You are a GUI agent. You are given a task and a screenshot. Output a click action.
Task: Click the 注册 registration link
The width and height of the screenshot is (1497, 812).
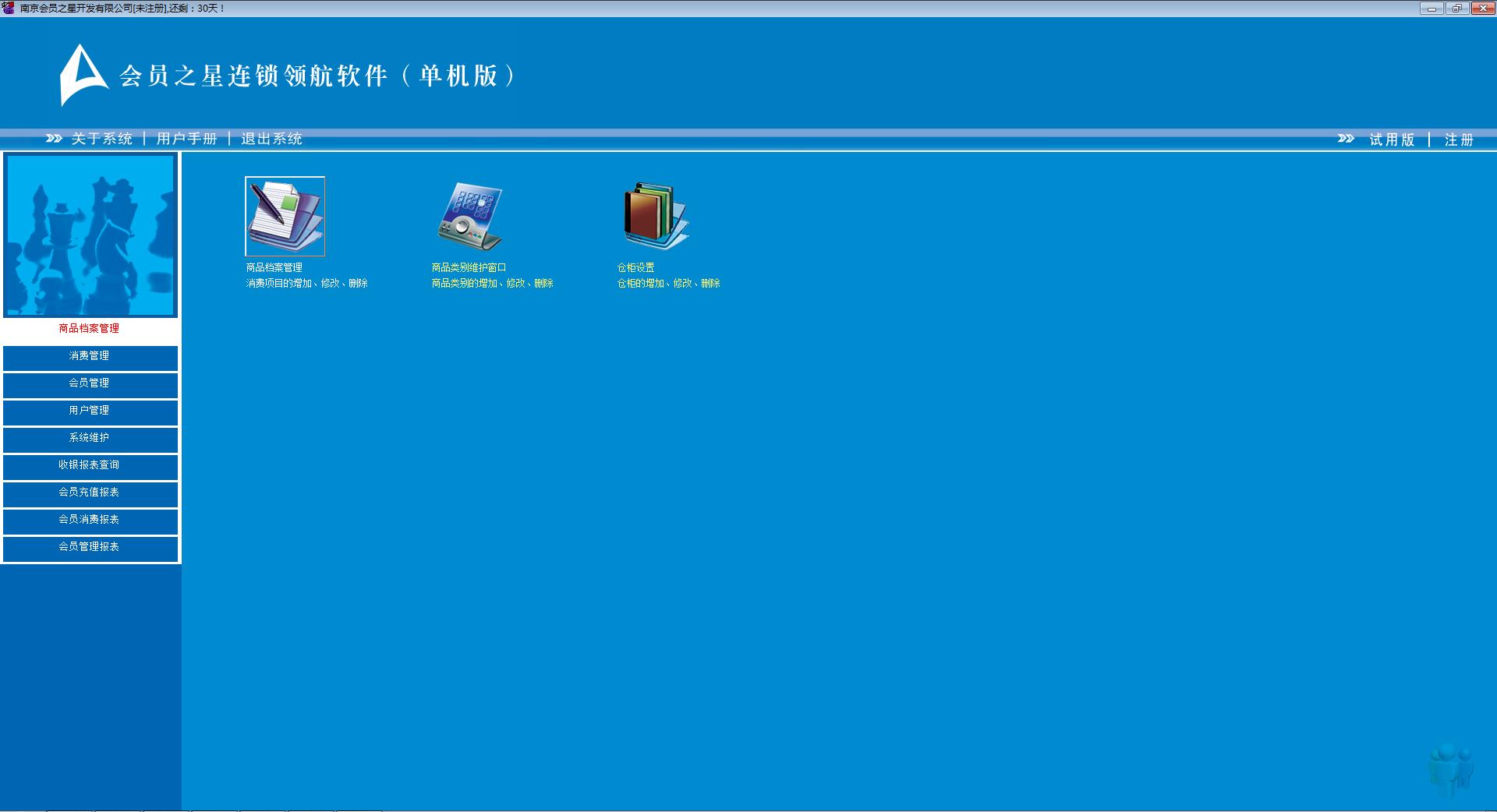[1459, 139]
